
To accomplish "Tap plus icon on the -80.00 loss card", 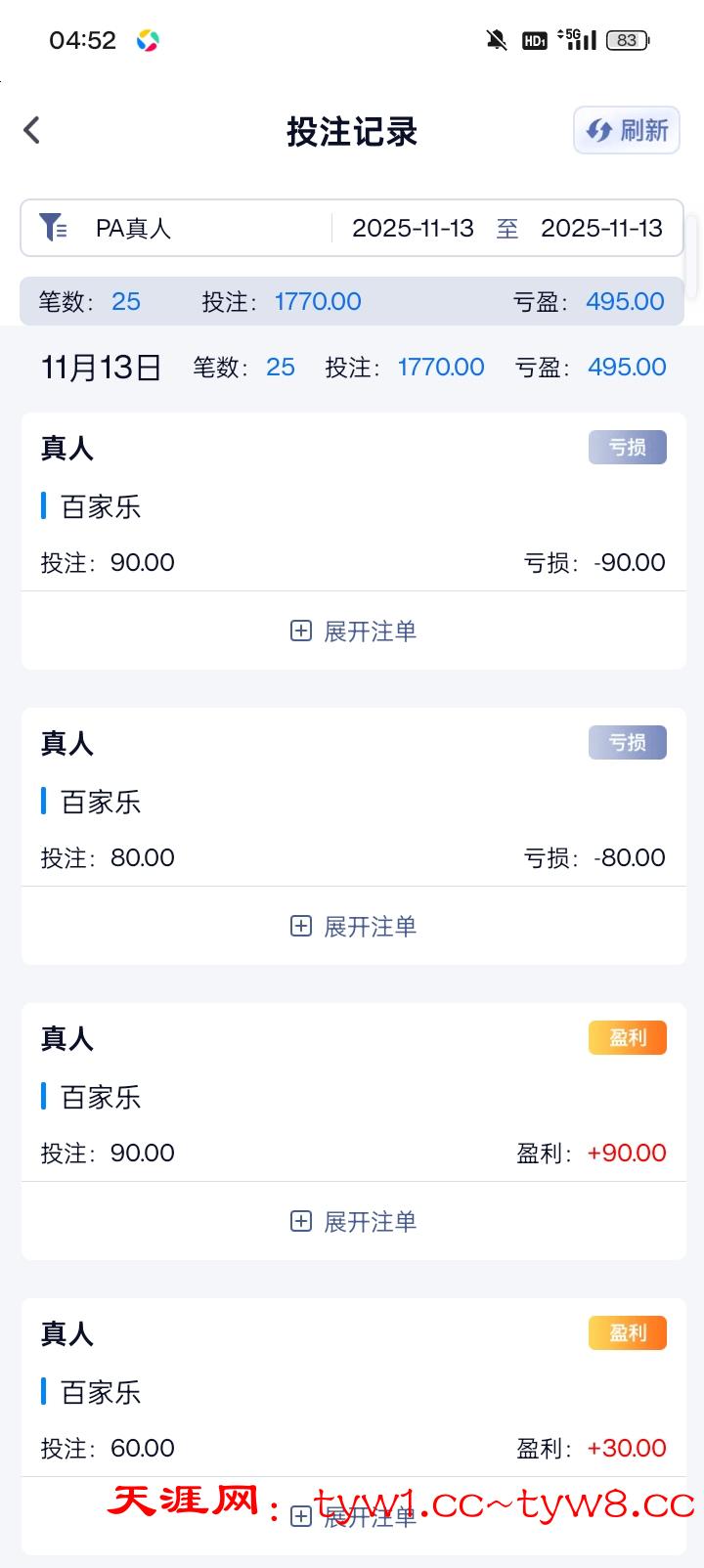I will (x=301, y=926).
